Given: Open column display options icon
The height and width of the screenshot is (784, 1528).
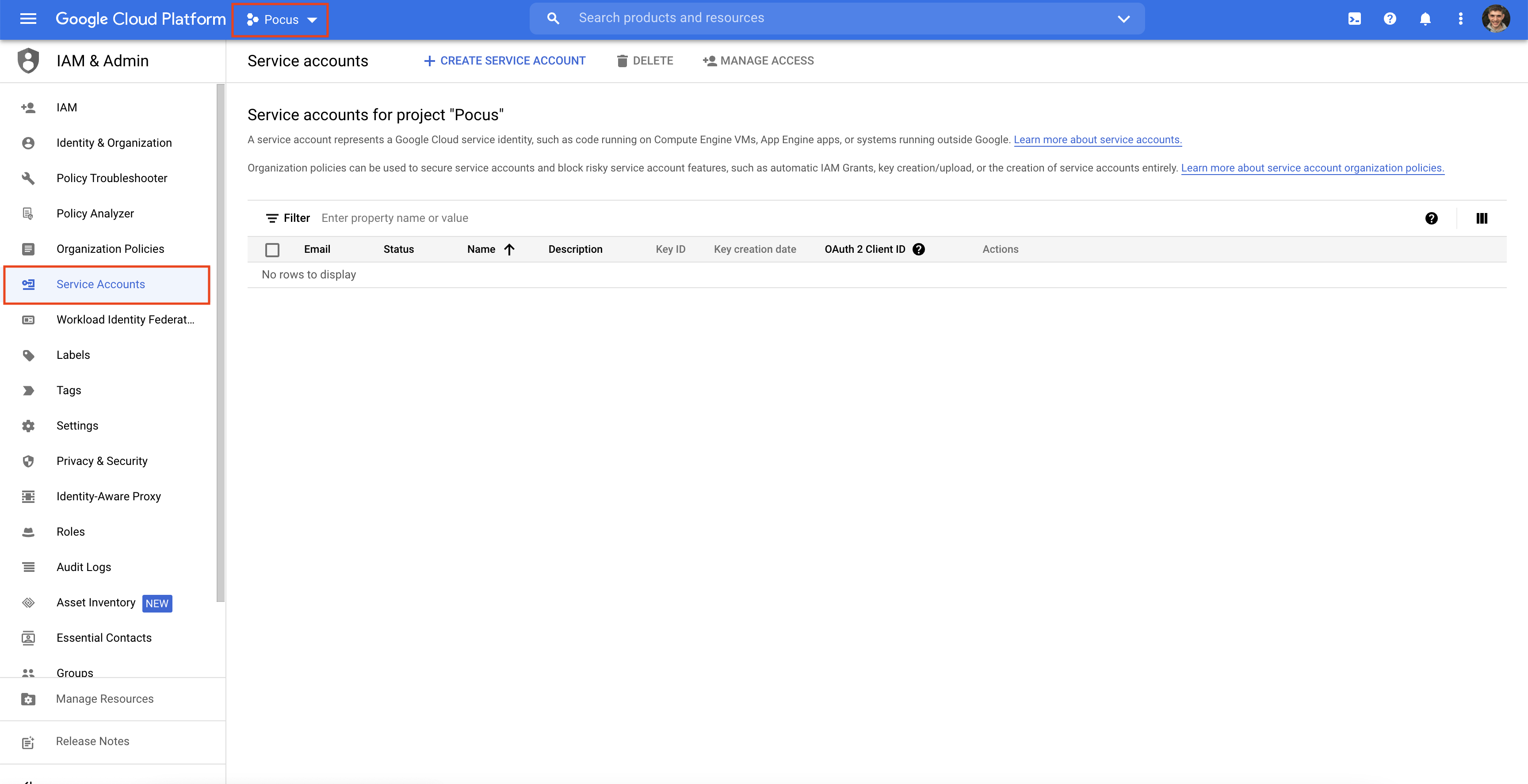Looking at the screenshot, I should (1481, 218).
